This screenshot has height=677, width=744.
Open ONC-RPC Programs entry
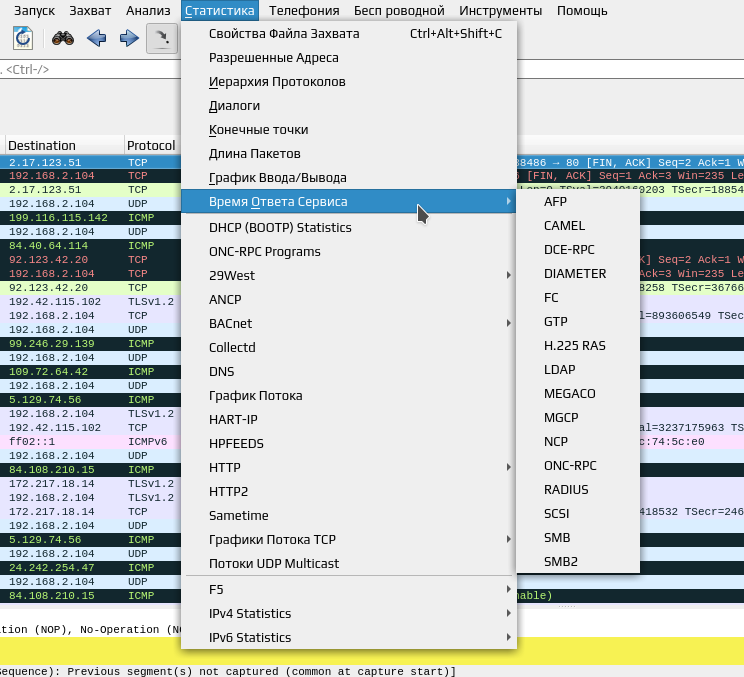[349, 251]
